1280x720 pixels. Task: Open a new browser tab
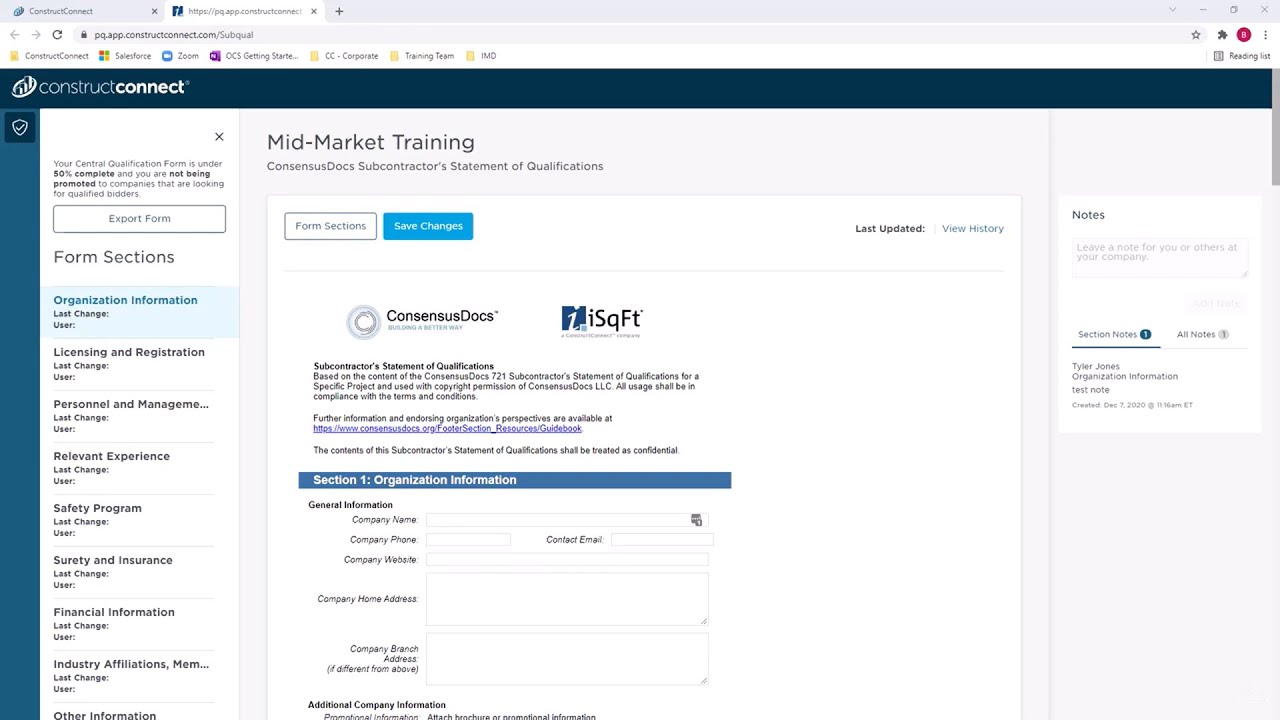[x=339, y=11]
